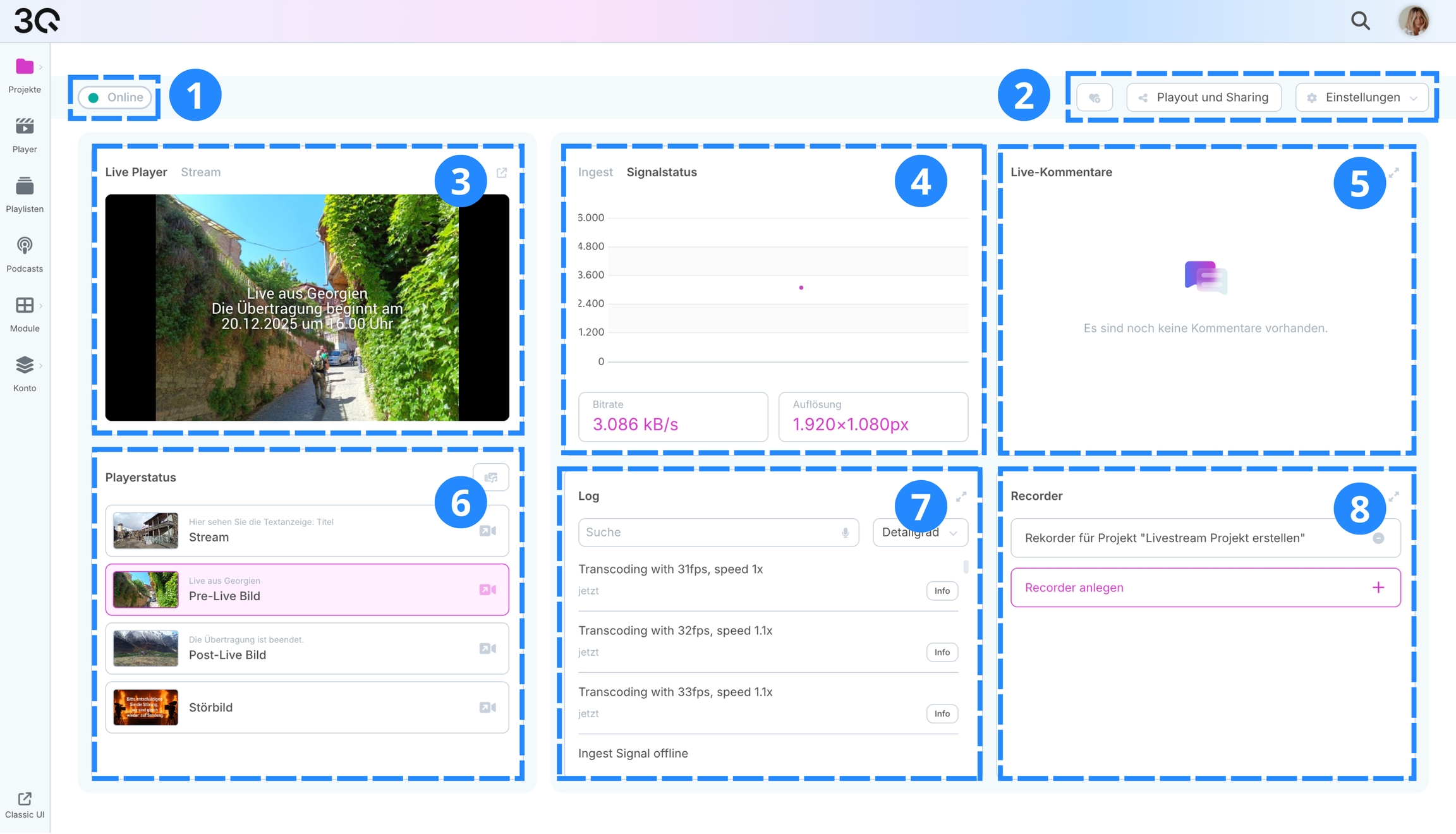Activate the Stream player status camera toggle
Image resolution: width=1456 pixels, height=834 pixels.
[487, 531]
